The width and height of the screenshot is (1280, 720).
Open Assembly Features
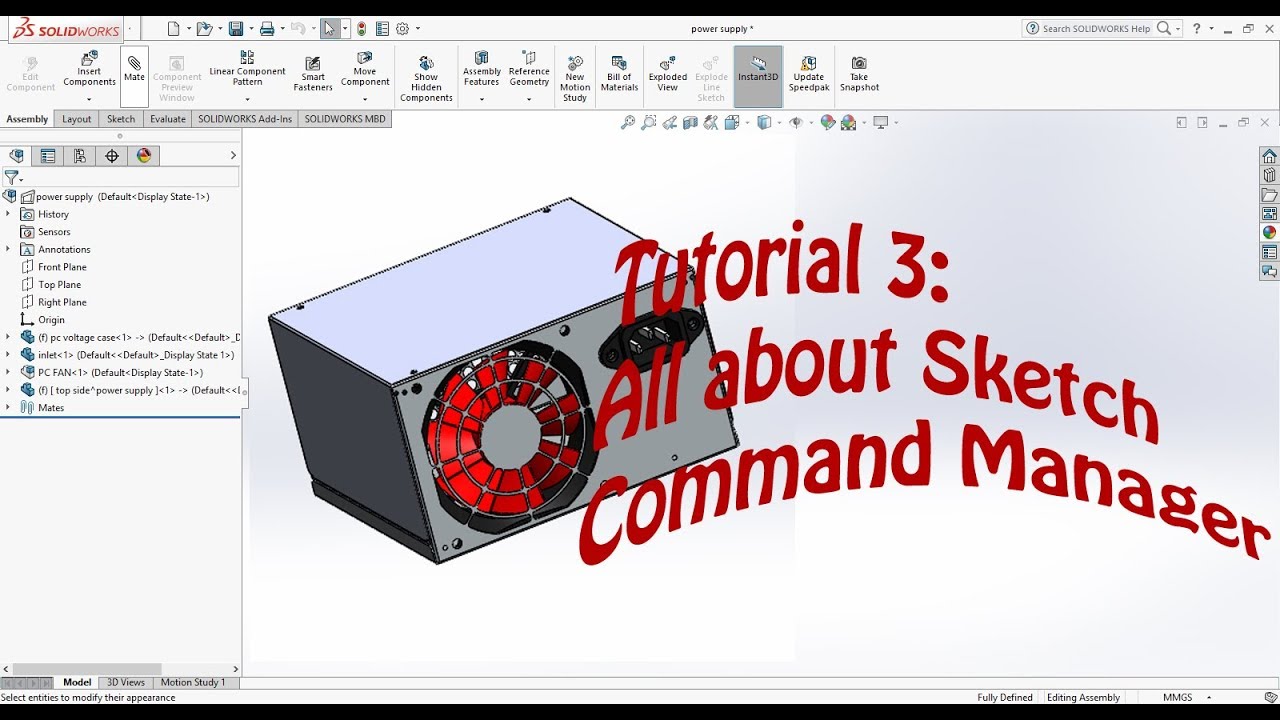point(481,70)
